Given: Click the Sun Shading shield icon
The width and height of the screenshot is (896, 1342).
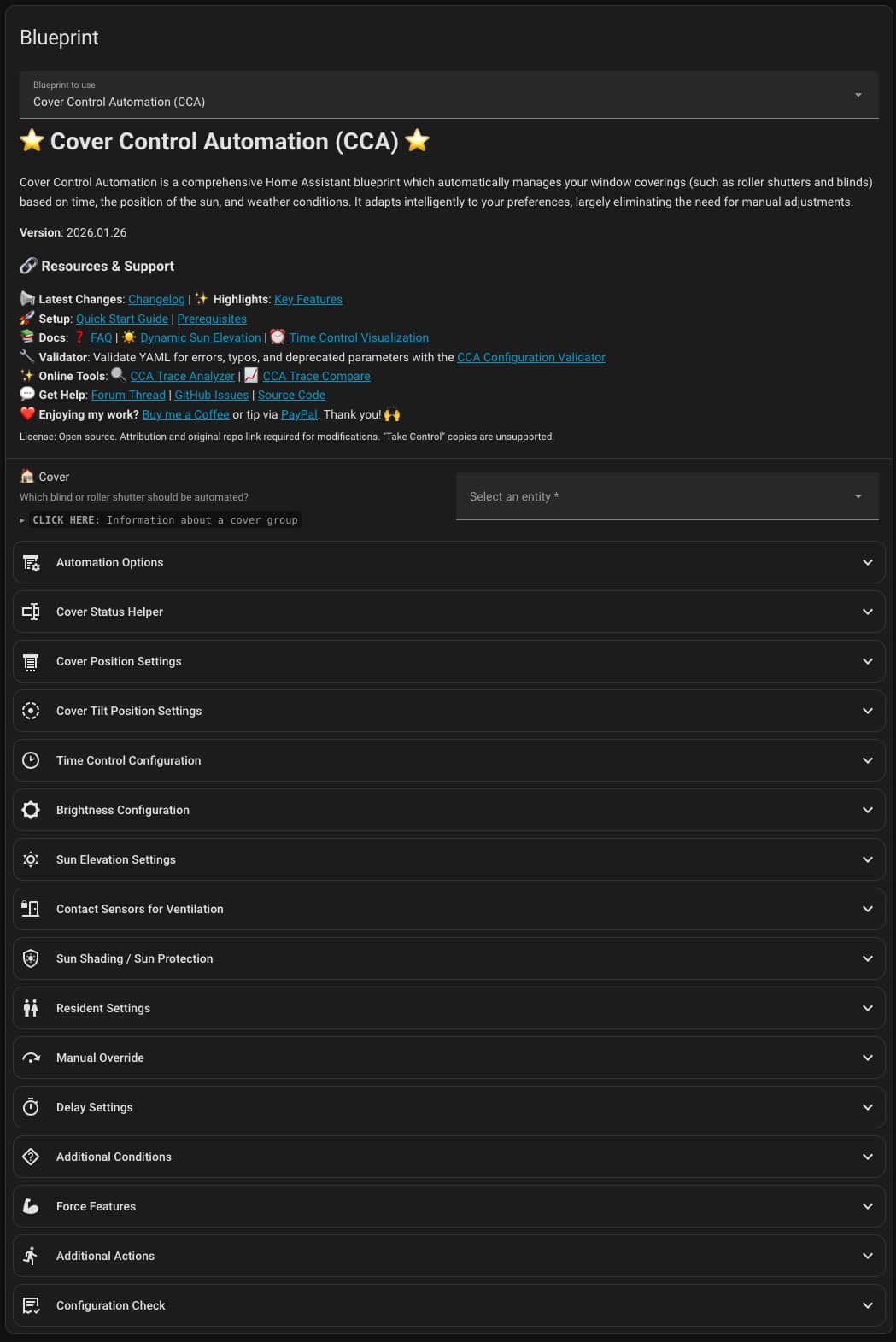Looking at the screenshot, I should pos(31,959).
